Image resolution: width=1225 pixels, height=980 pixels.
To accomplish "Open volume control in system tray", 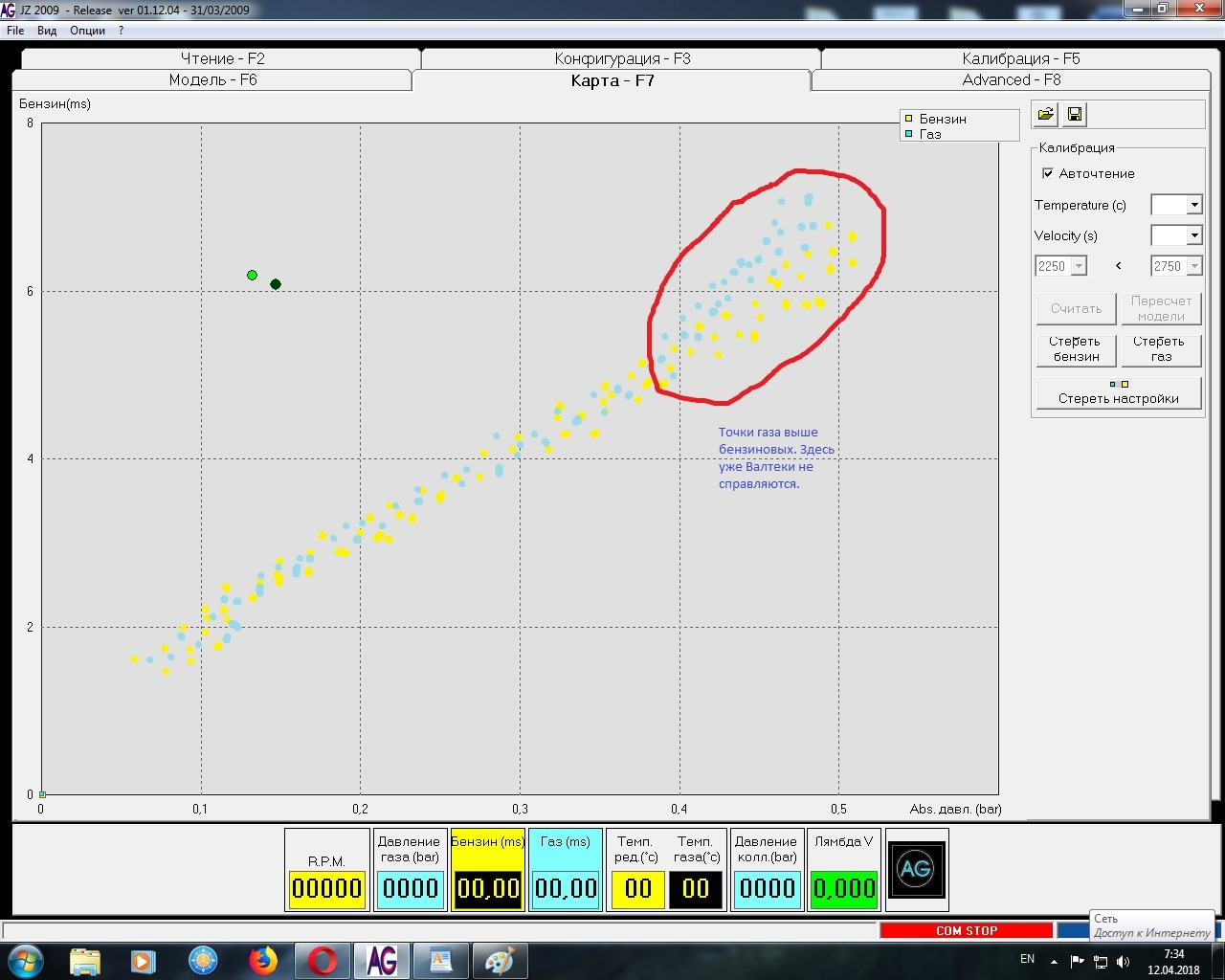I will click(1123, 961).
